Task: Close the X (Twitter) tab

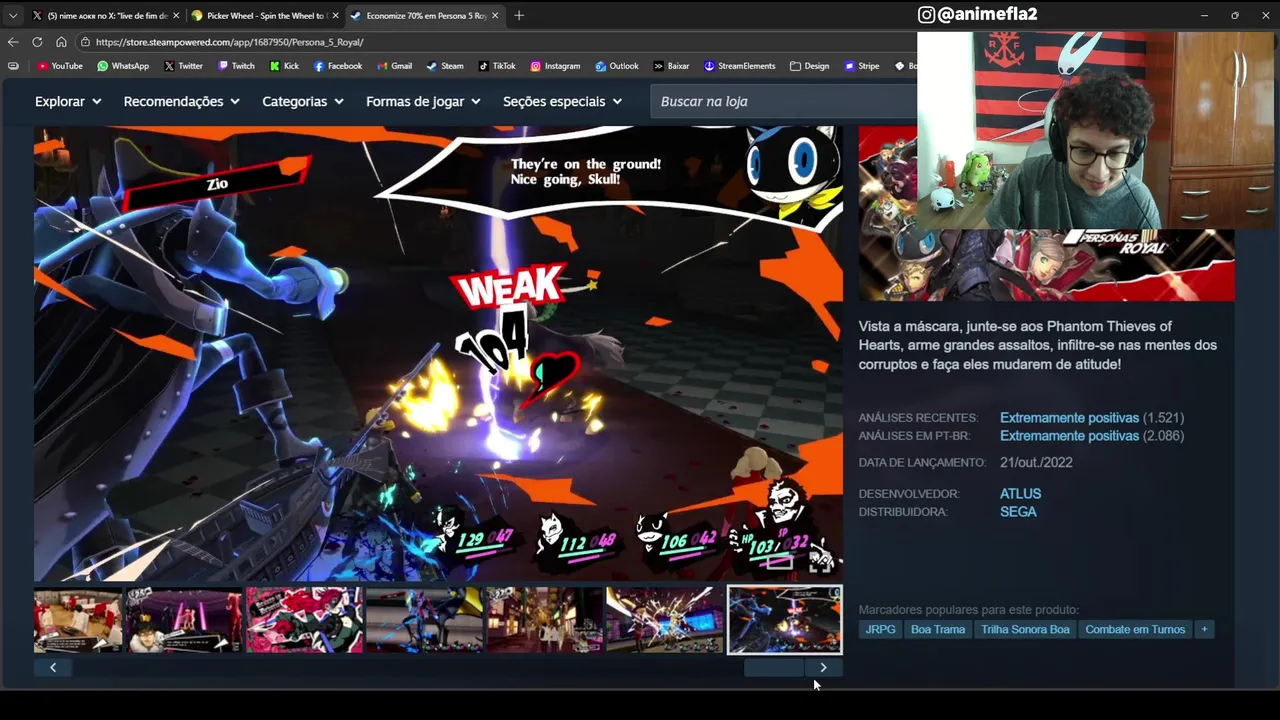Action: (176, 15)
